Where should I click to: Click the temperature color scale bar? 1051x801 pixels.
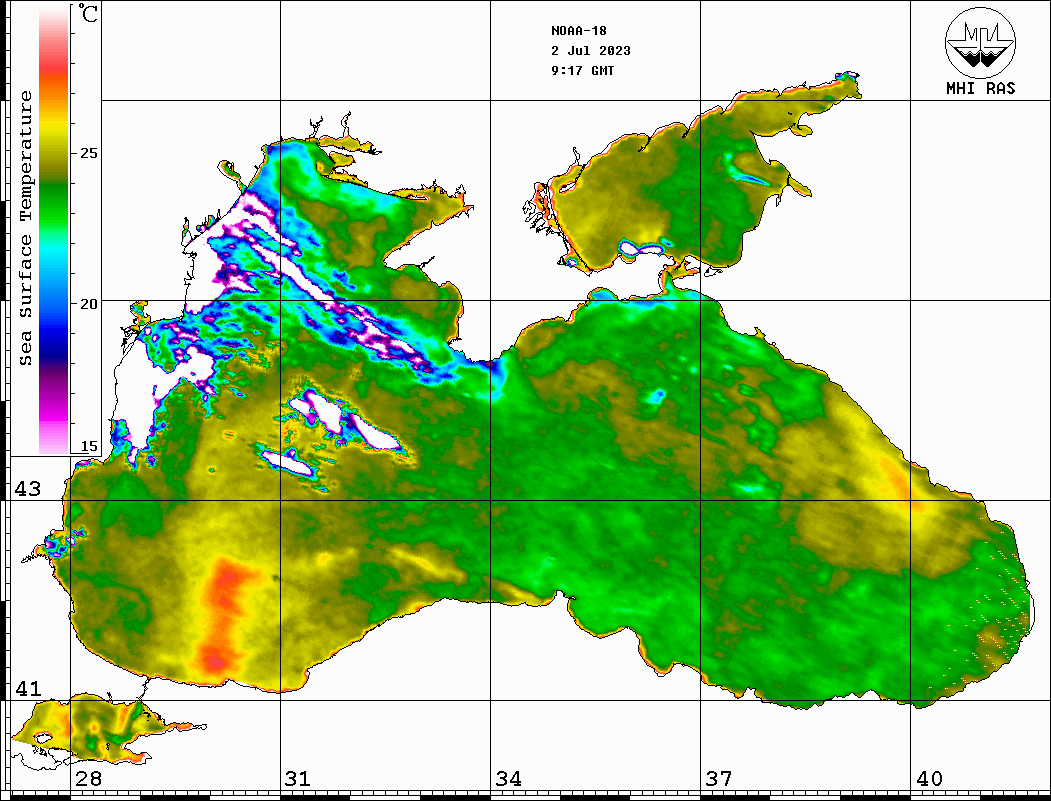pos(54,230)
